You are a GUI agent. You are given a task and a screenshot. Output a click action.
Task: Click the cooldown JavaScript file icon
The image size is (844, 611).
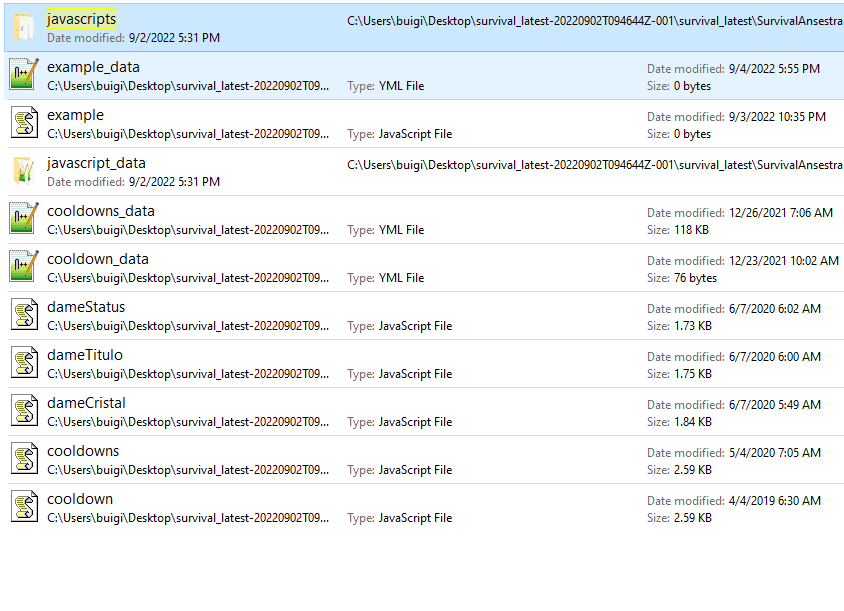(x=23, y=507)
